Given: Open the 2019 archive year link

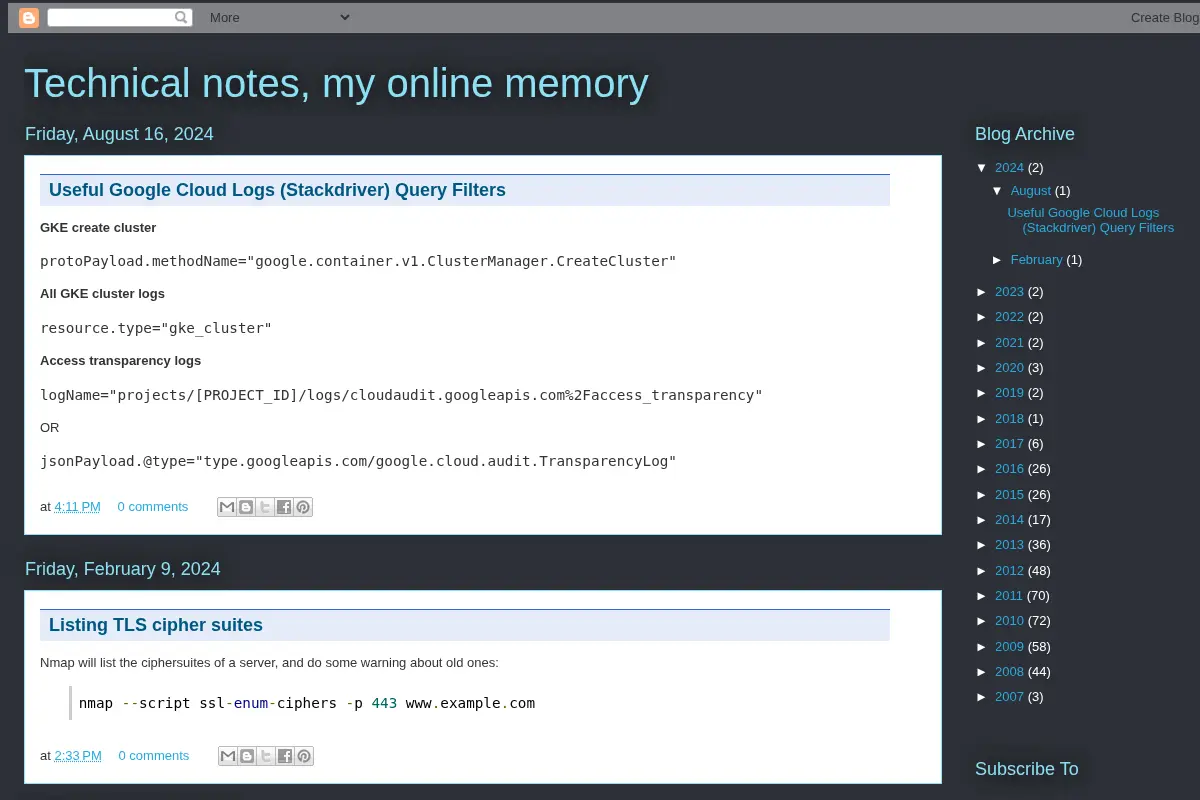Looking at the screenshot, I should pyautogui.click(x=1009, y=393).
